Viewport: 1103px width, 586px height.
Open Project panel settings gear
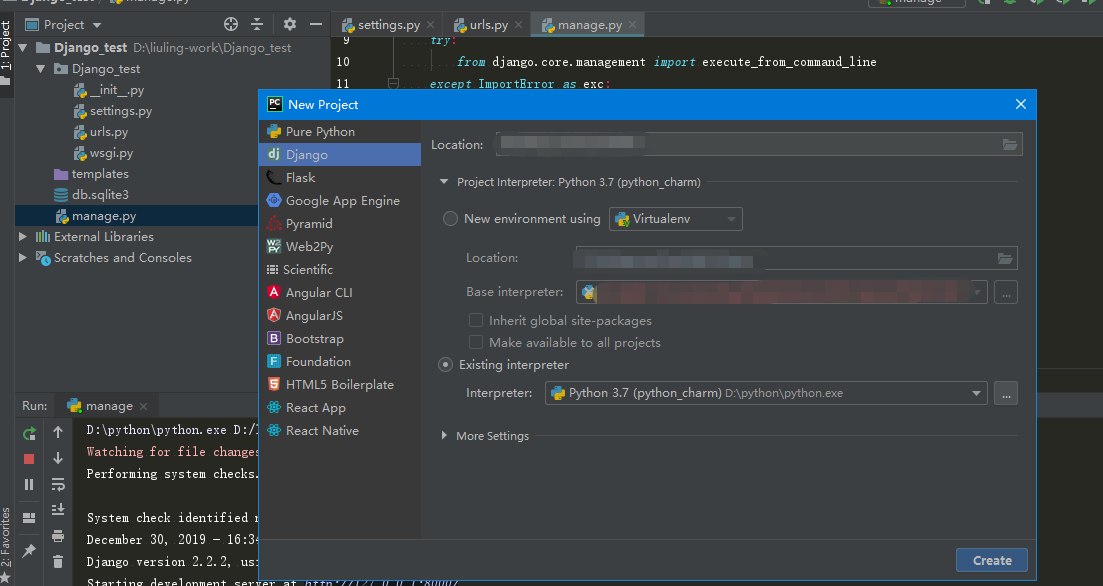point(289,25)
